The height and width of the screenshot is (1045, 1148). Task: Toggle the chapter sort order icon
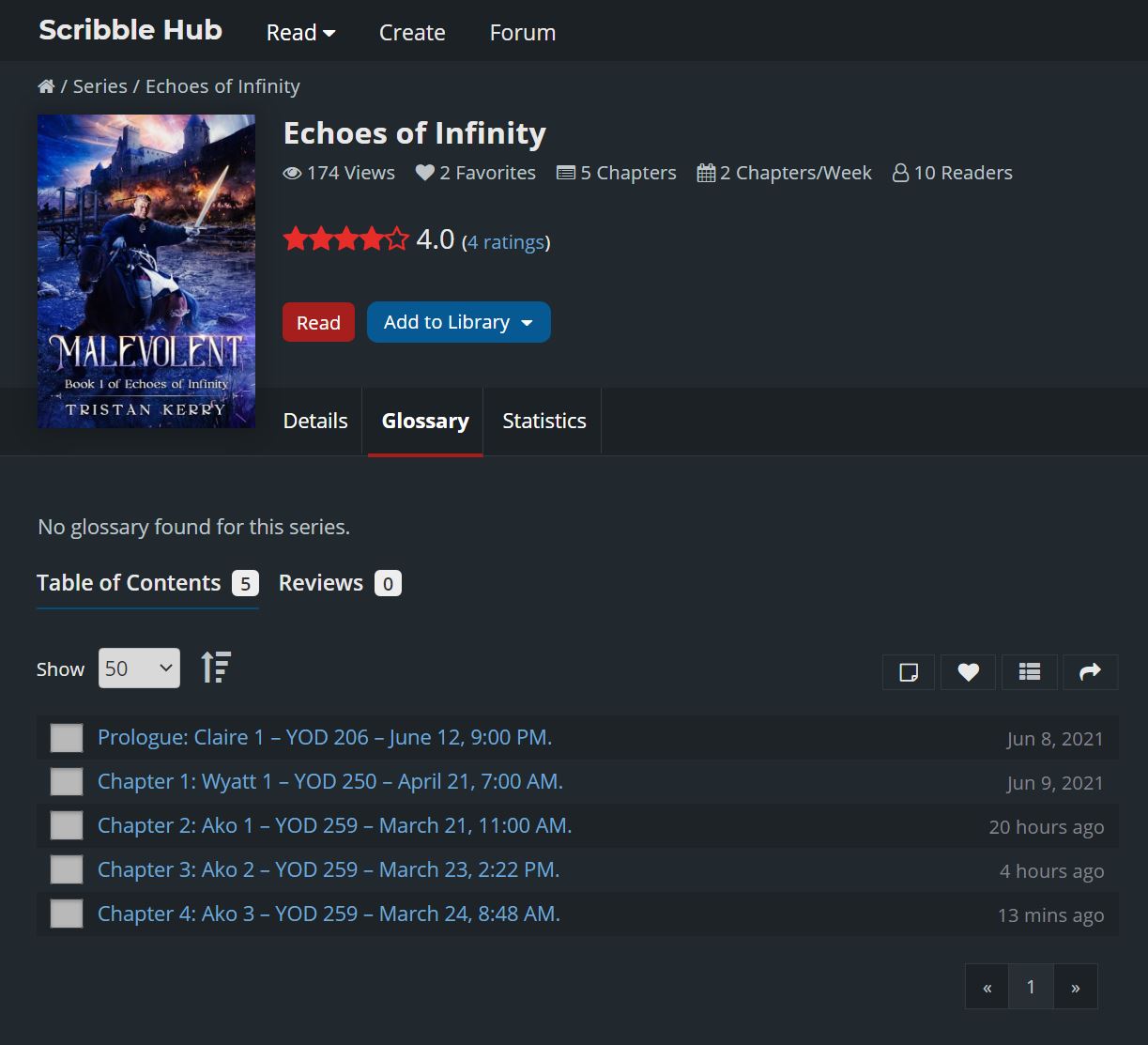[216, 668]
